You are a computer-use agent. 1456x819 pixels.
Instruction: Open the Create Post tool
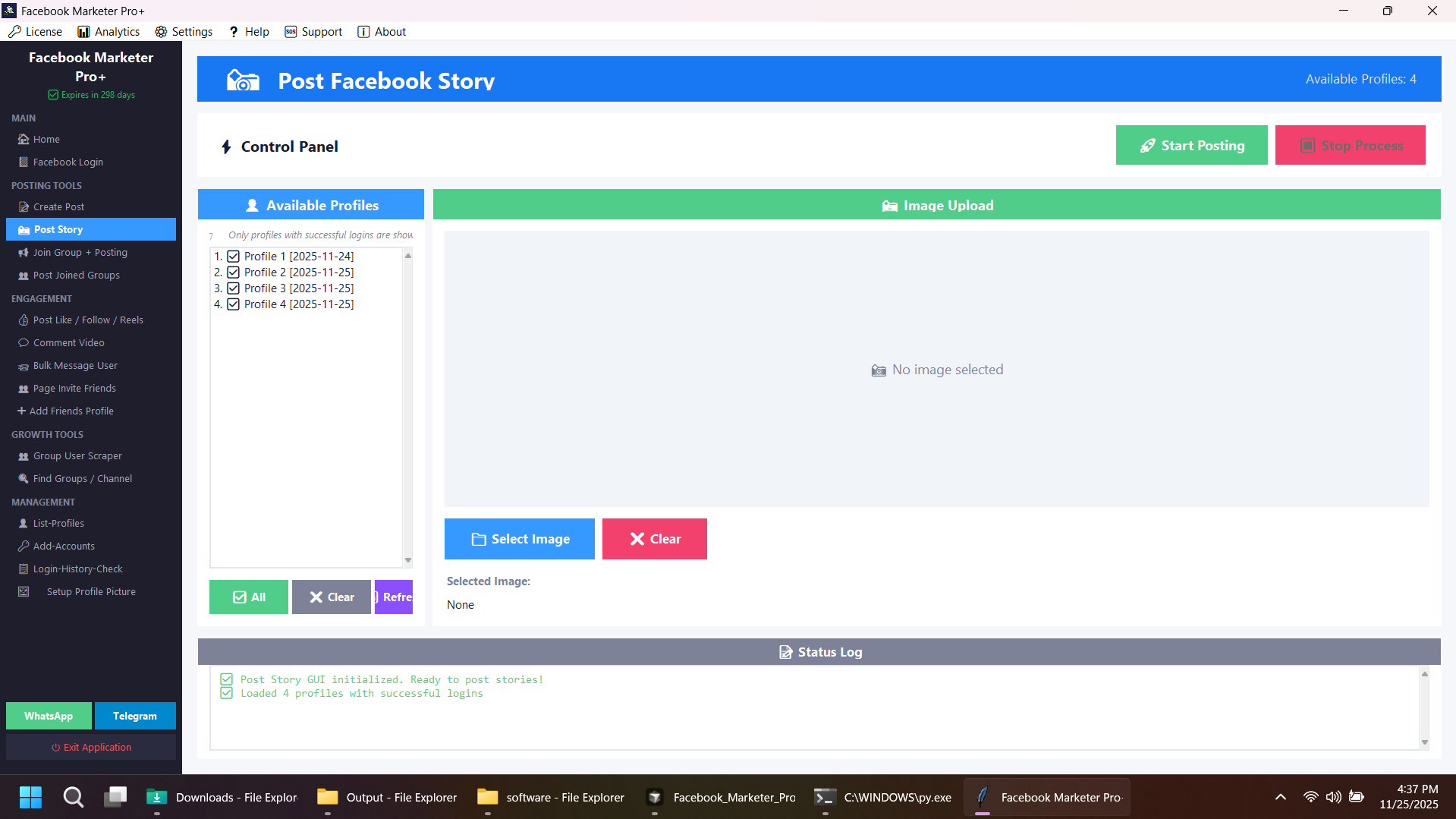58,206
